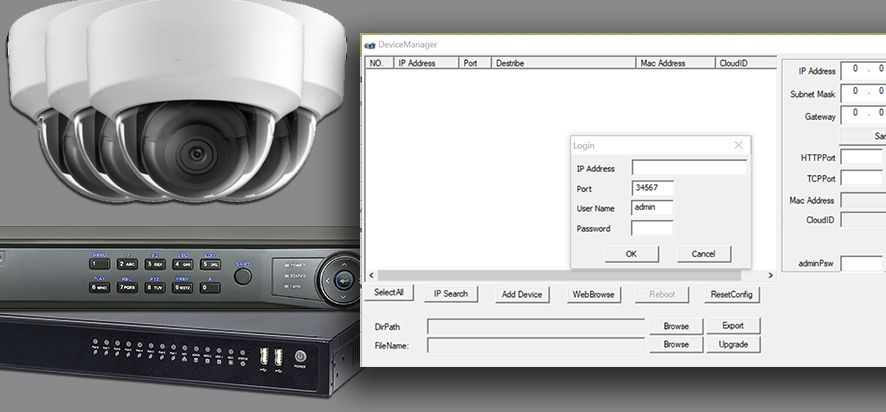
Task: Click the Export button
Action: pyautogui.click(x=733, y=326)
